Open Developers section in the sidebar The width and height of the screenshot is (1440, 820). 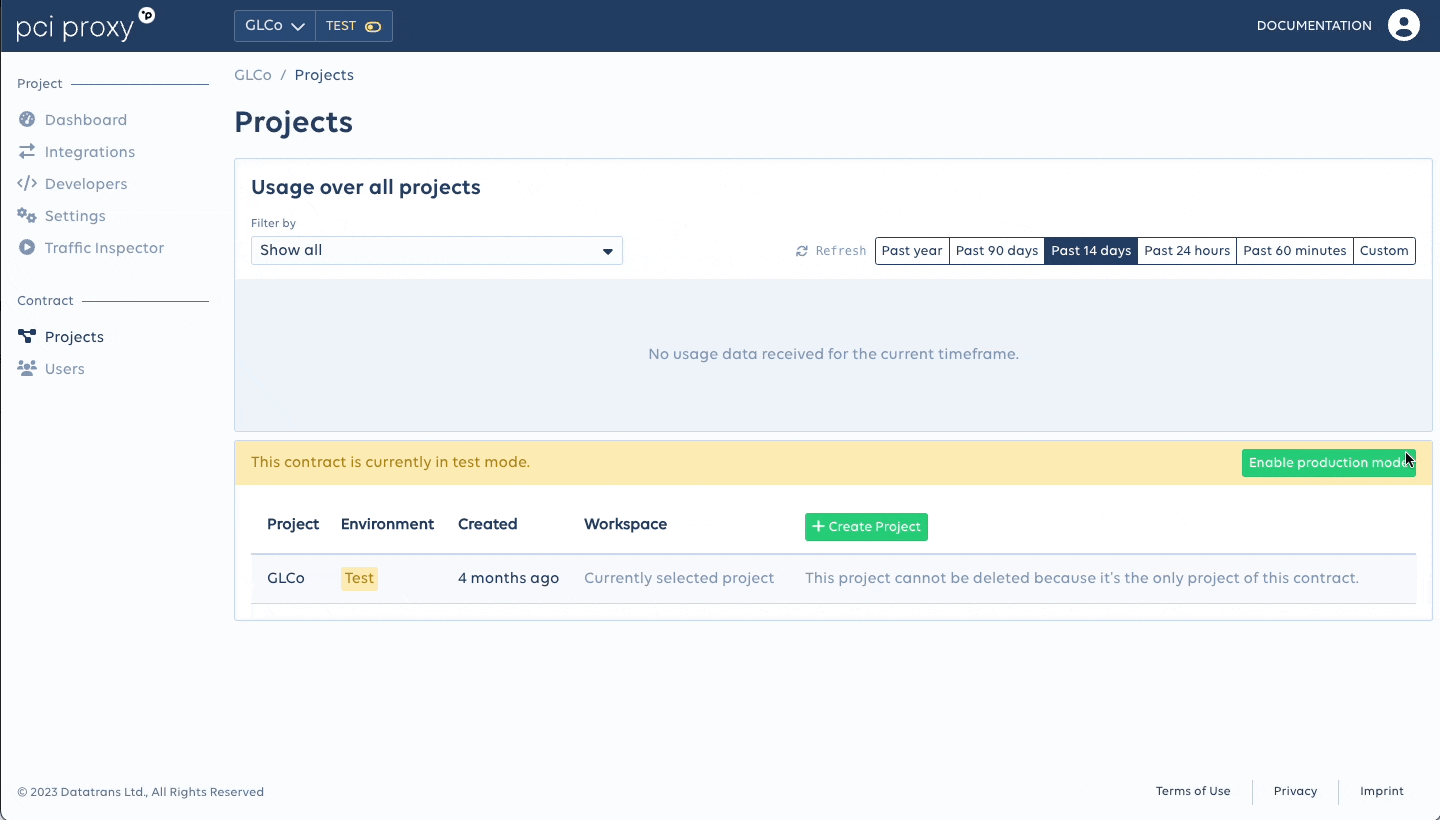[86, 184]
